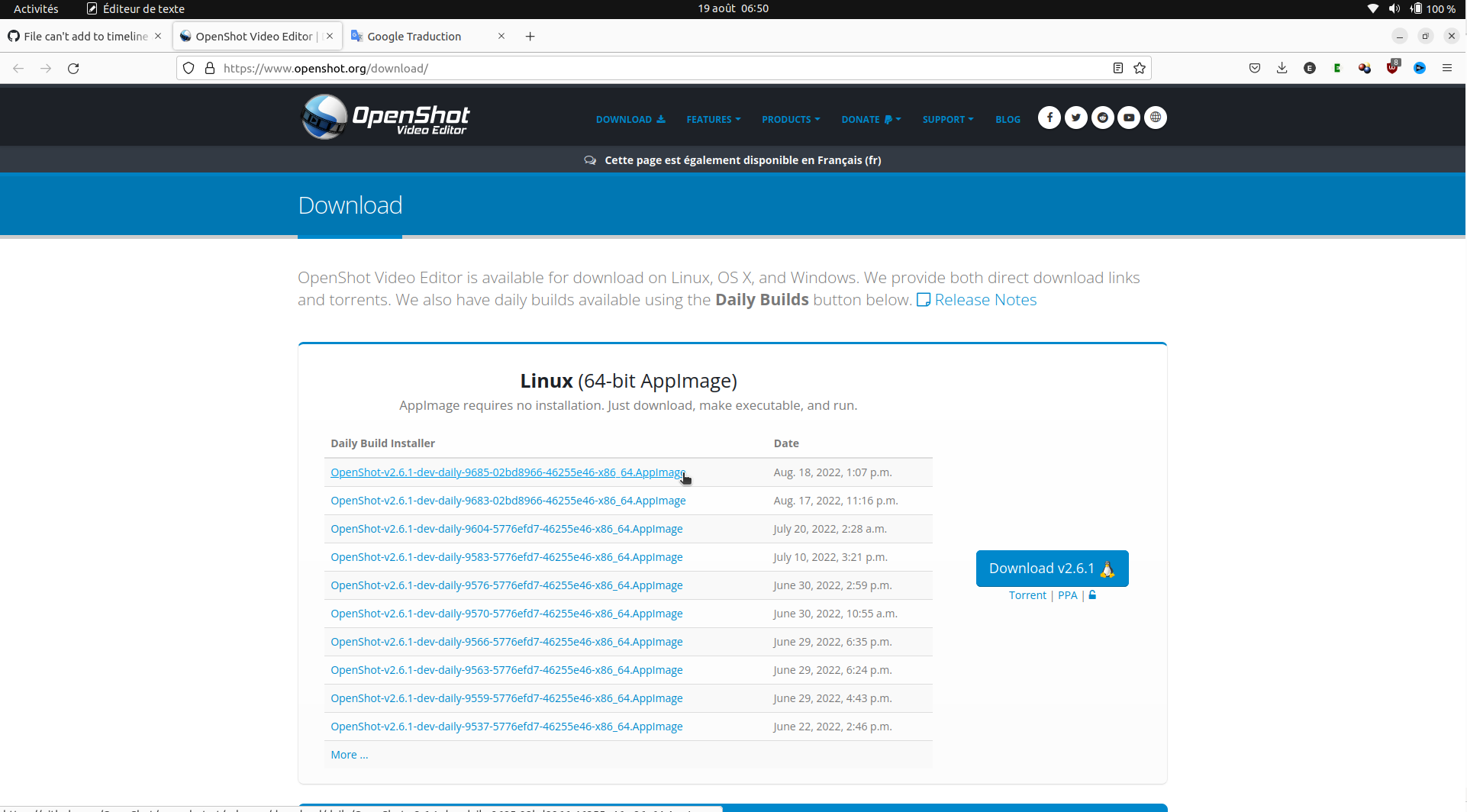The image size is (1467, 812).
Task: Click the Download v2.6.1 button
Action: [x=1052, y=568]
